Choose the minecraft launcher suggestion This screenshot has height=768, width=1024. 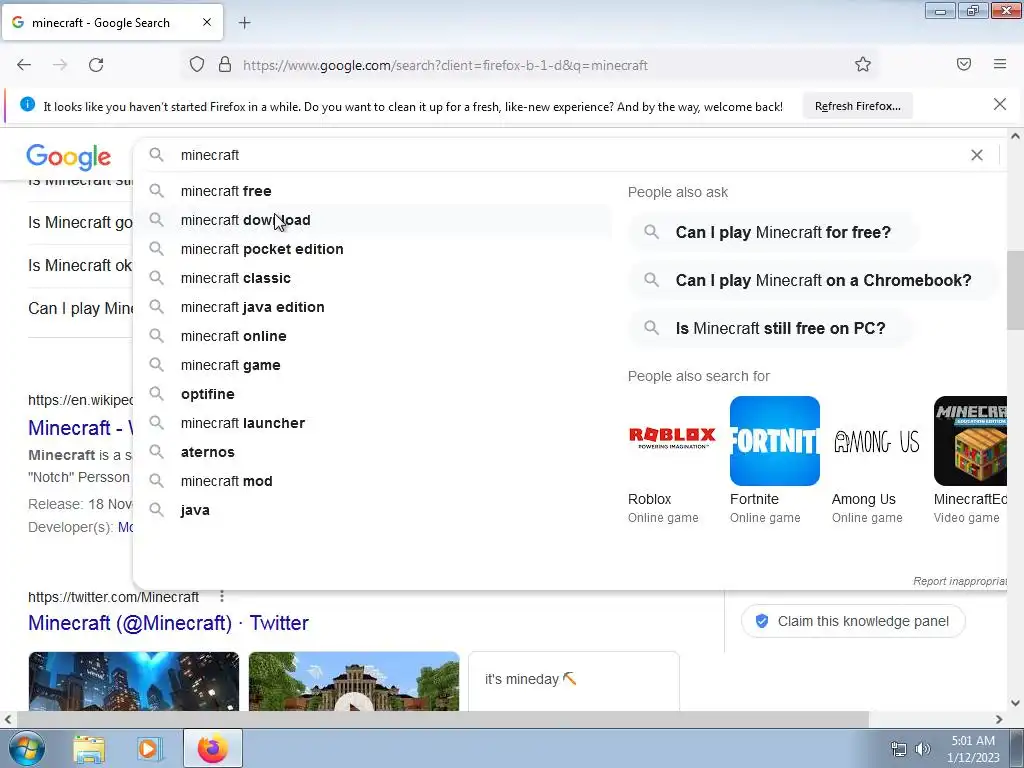point(372,423)
